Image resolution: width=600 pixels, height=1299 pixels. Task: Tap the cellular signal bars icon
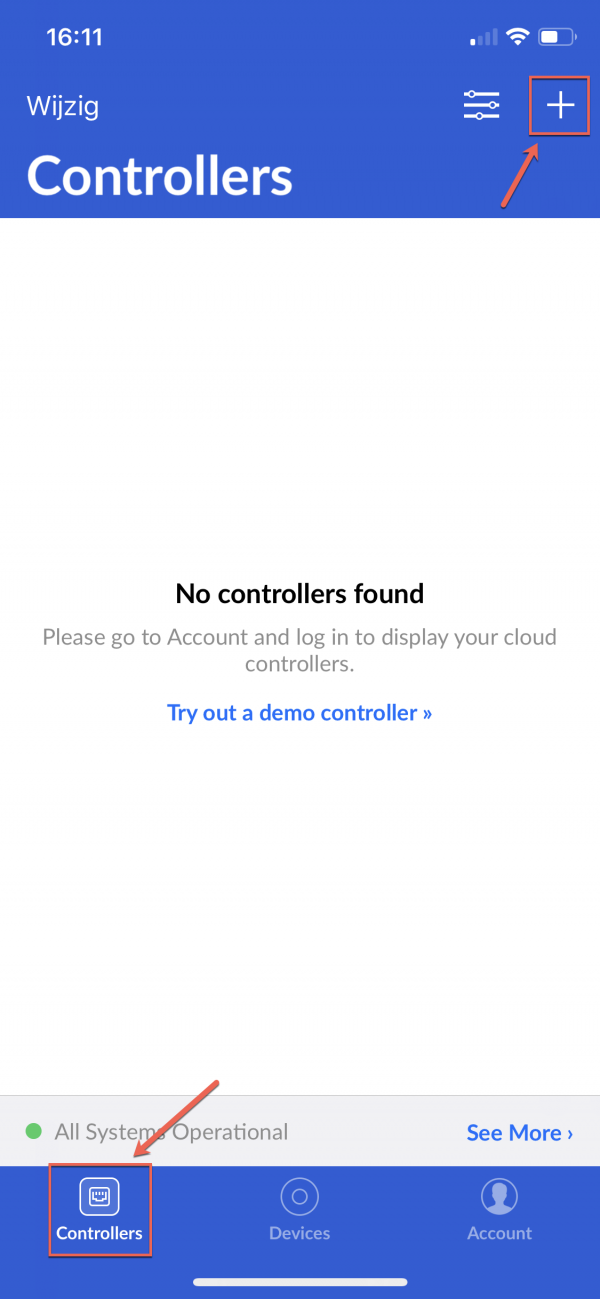[x=483, y=38]
